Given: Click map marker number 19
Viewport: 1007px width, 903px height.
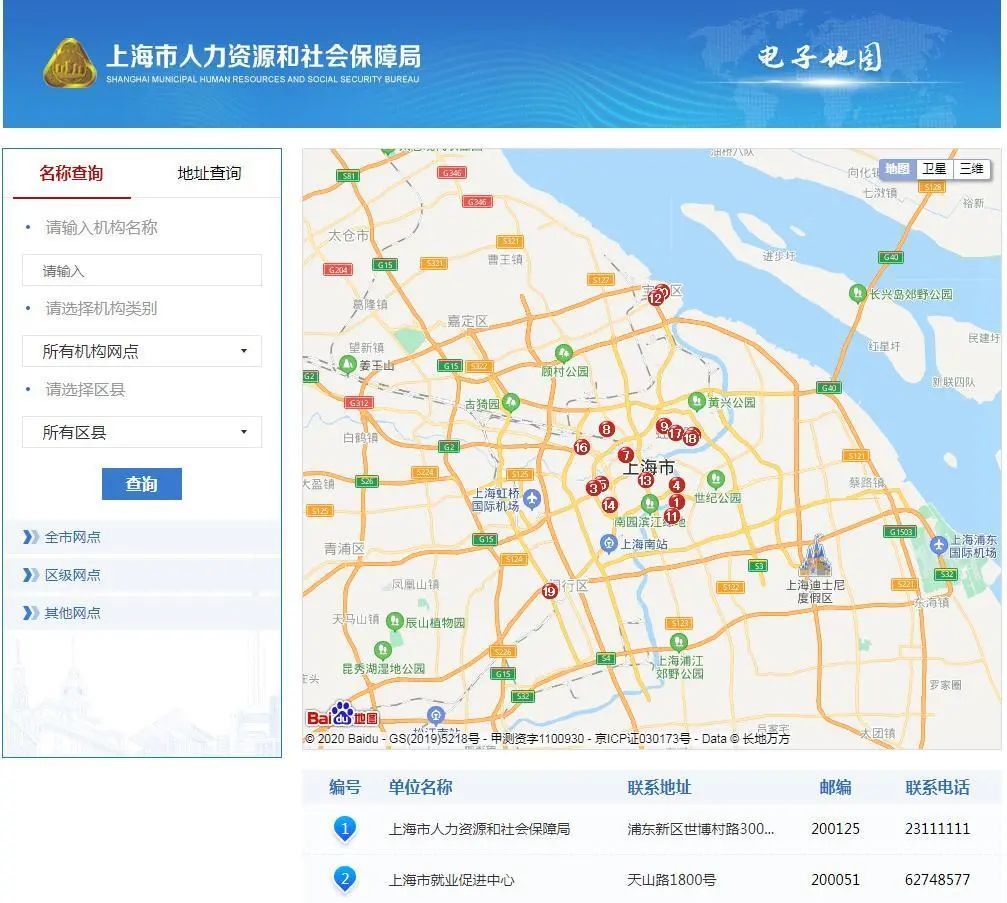Looking at the screenshot, I should (549, 591).
